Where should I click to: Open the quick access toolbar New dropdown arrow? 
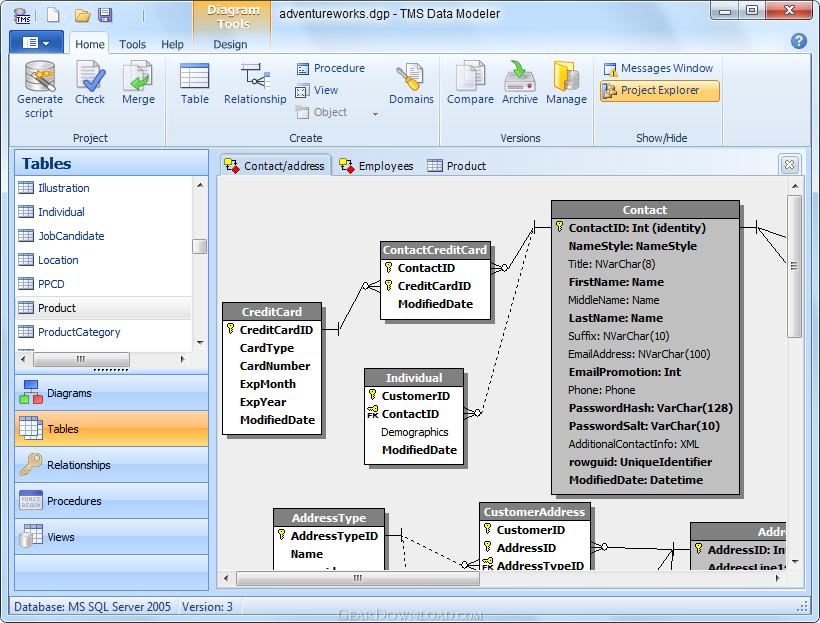65,16
